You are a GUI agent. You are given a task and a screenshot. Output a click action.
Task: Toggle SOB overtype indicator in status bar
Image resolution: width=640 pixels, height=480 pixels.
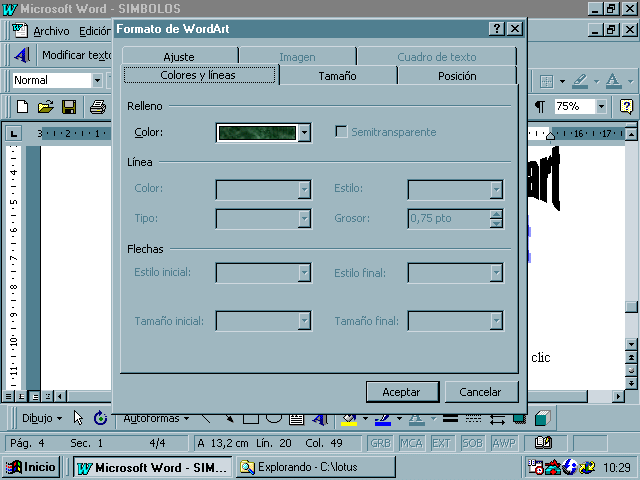[472, 443]
